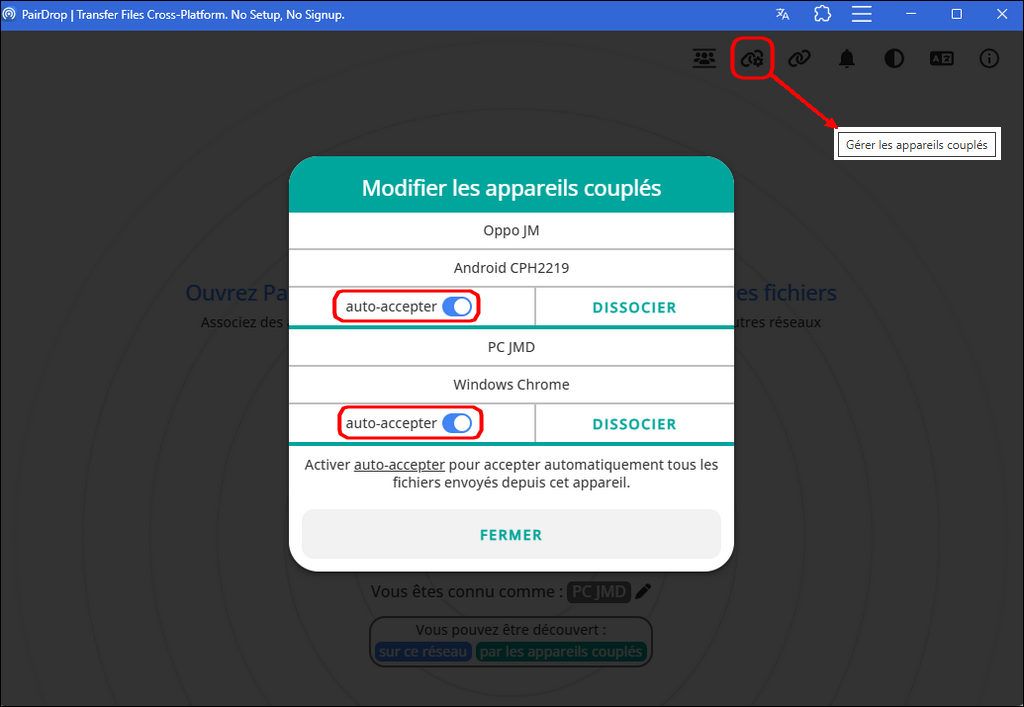Image resolution: width=1024 pixels, height=707 pixels.
Task: Open the public room icon
Action: coord(705,59)
